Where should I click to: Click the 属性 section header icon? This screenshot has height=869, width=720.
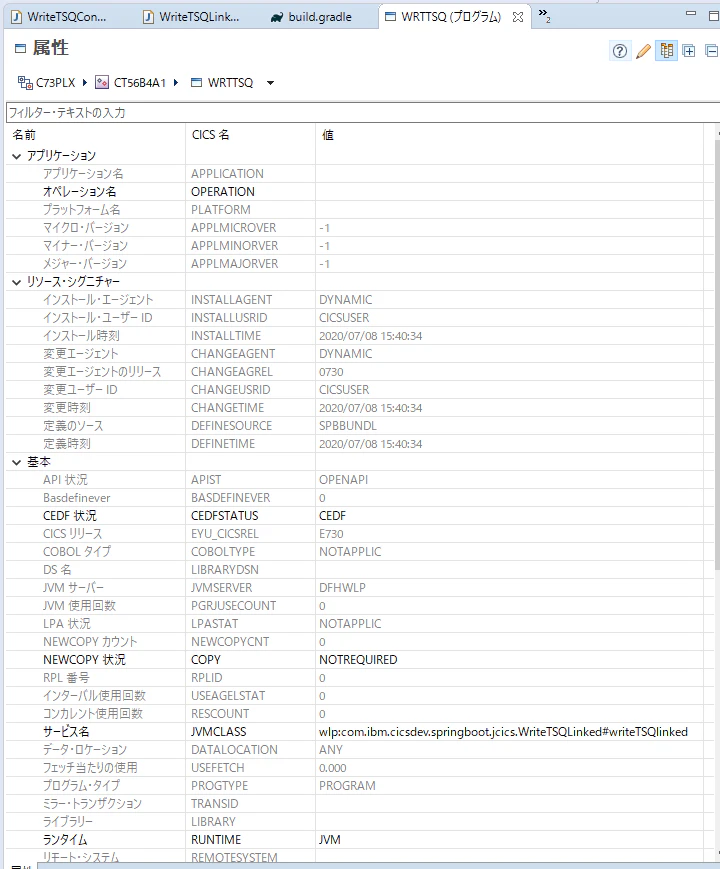21,48
